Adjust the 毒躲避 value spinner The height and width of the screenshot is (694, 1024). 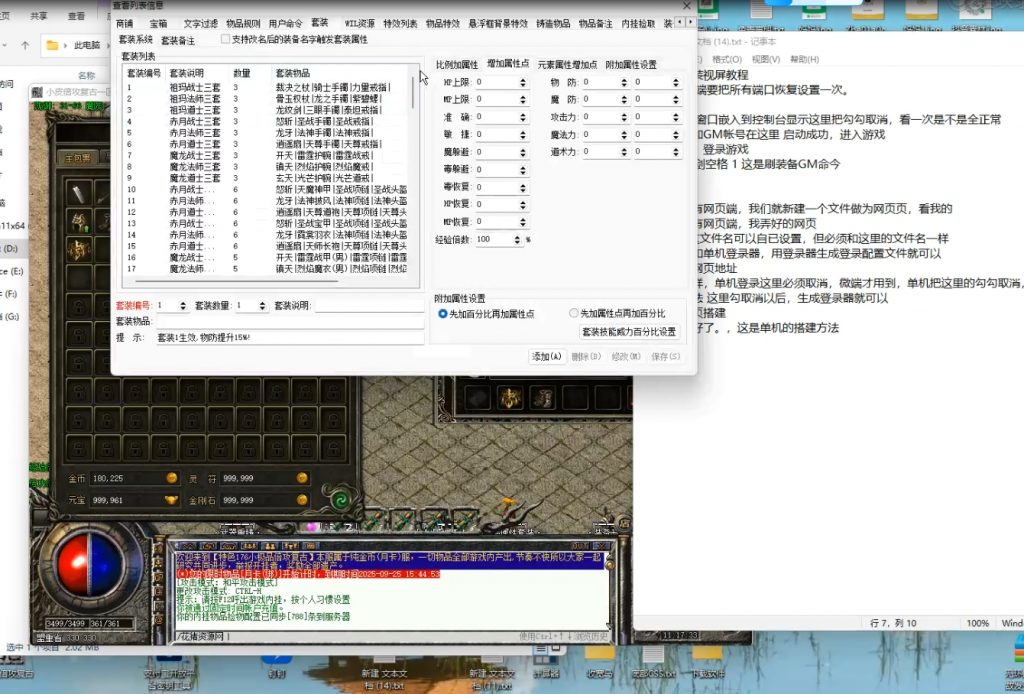(522, 170)
